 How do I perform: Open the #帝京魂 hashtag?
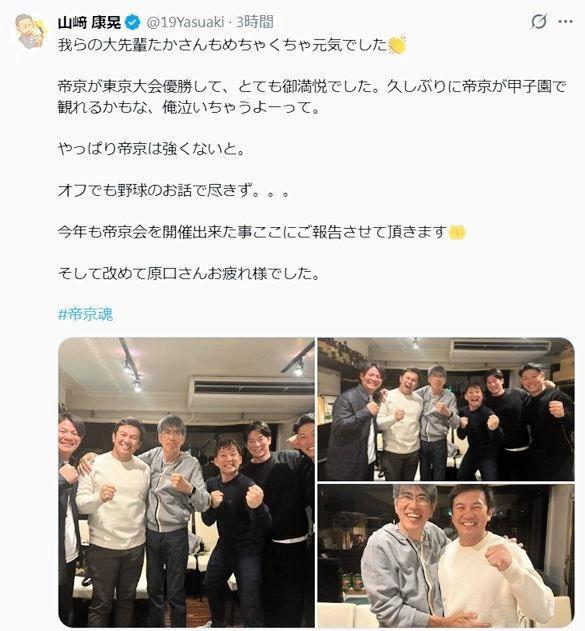(85, 314)
